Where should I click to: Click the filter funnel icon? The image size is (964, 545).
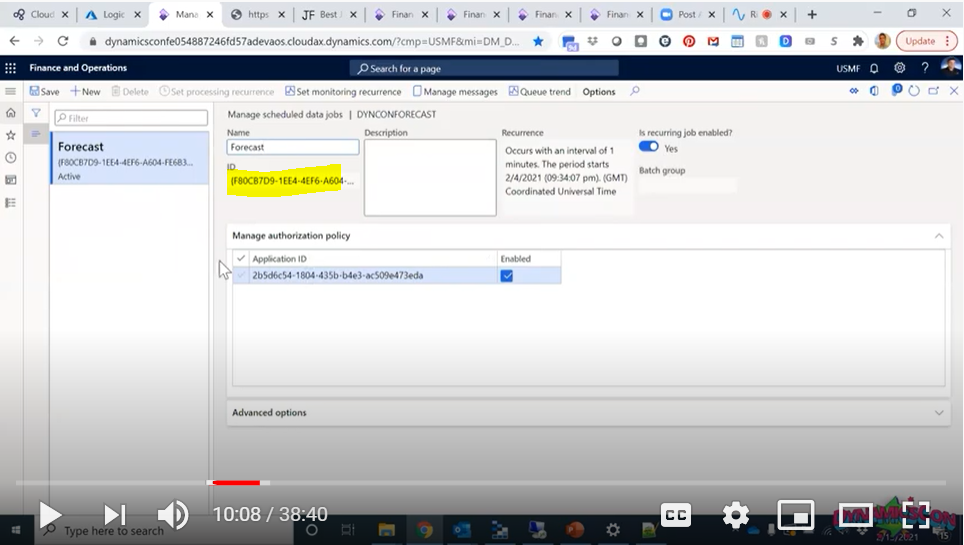point(36,113)
